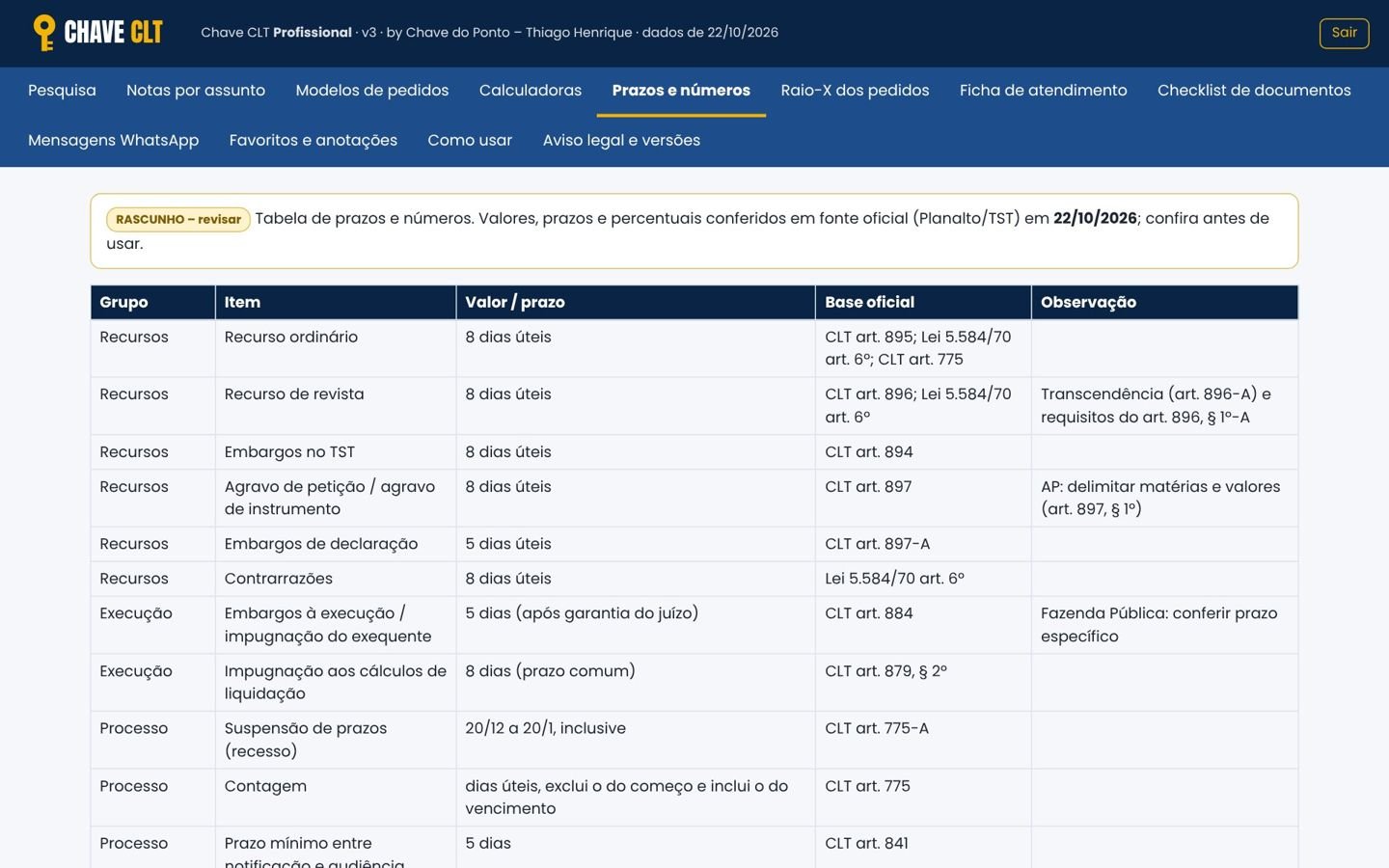This screenshot has height=868, width=1389.
Task: Open Ficha de atendimento tab
Action: click(x=1043, y=91)
